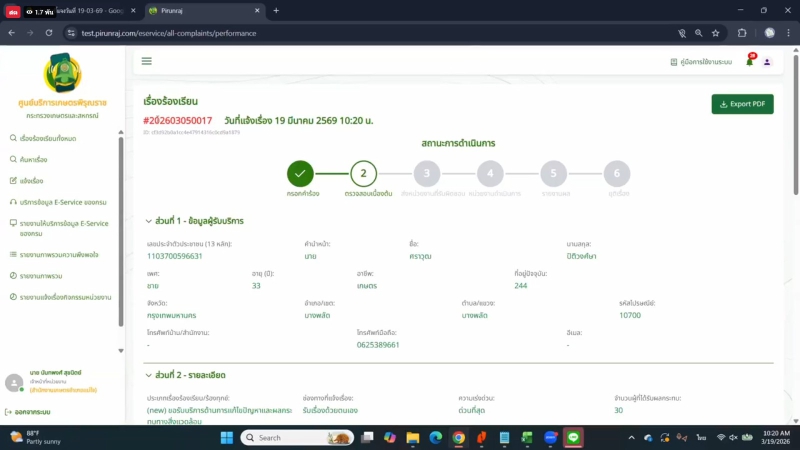Show hidden system tray icons chevron
Viewport: 800px width, 450px height.
[632, 437]
